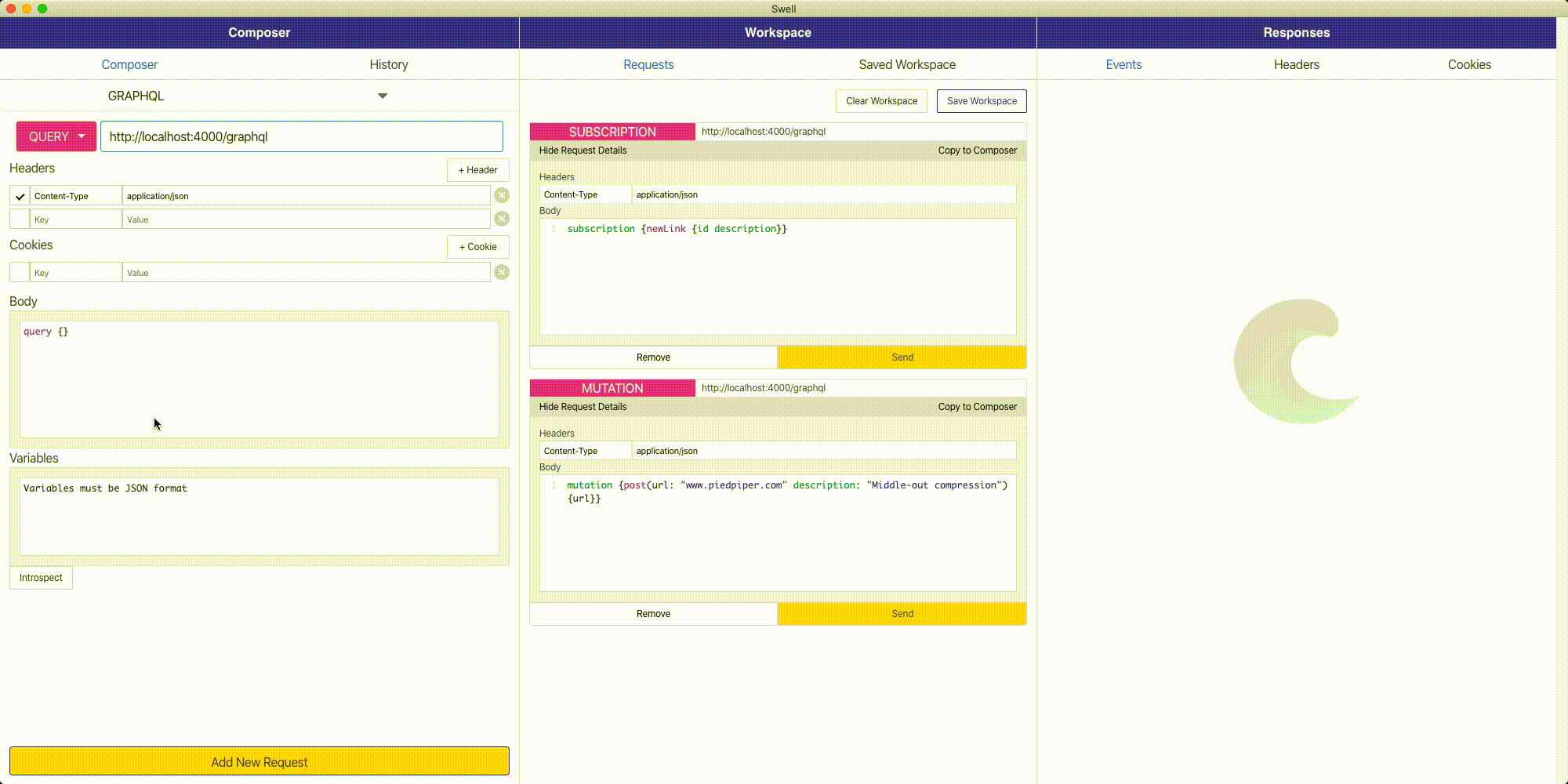Screen dimensions: 1568x784
Task: Select the Headers tab in Responses
Action: click(1297, 64)
